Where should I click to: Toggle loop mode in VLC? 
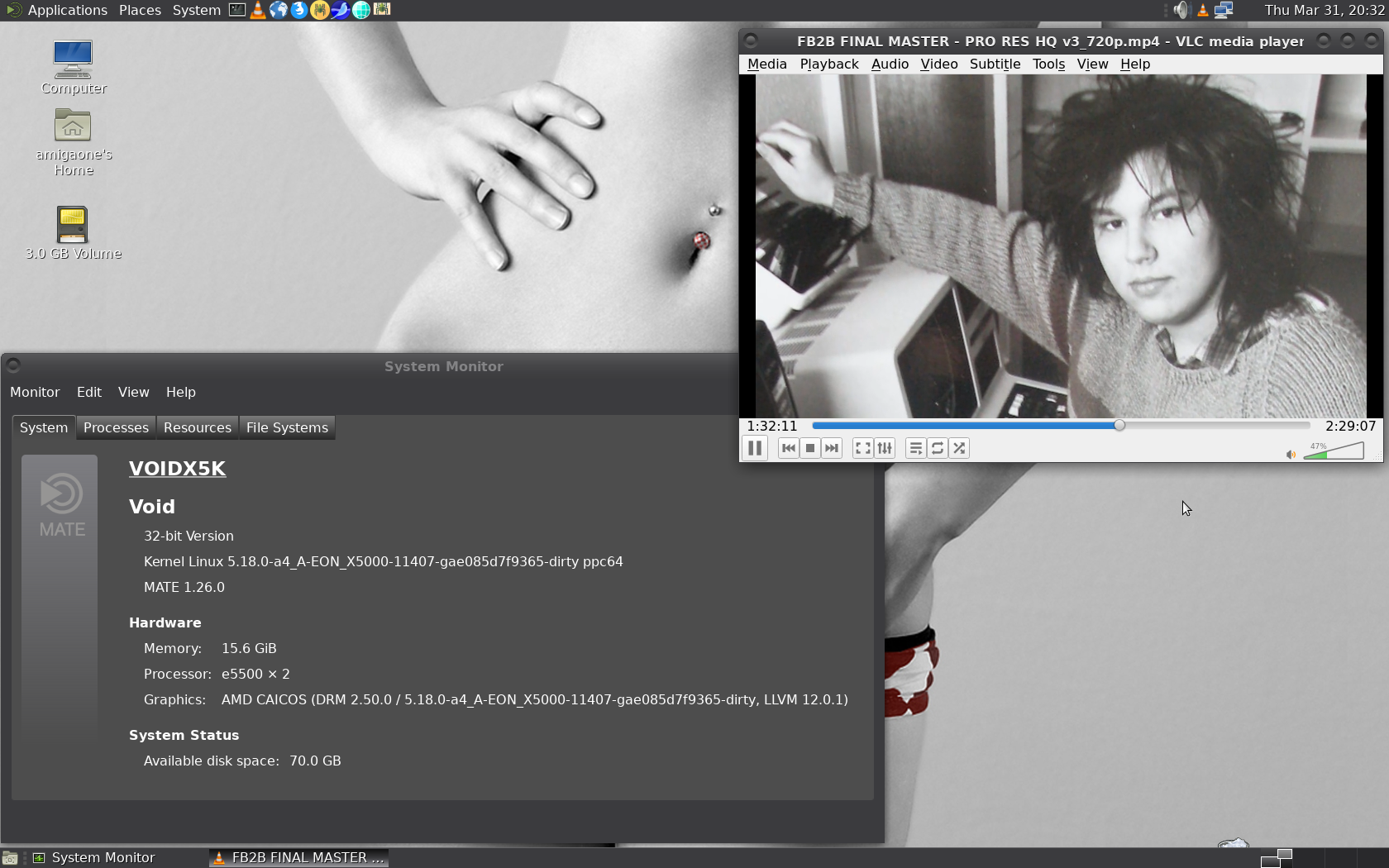point(938,448)
